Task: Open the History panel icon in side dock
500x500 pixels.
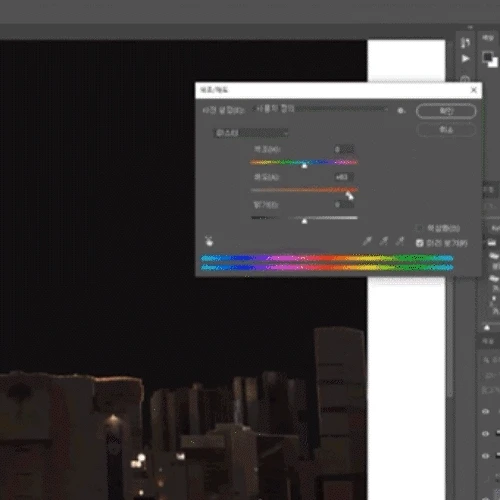Action: coord(465,43)
